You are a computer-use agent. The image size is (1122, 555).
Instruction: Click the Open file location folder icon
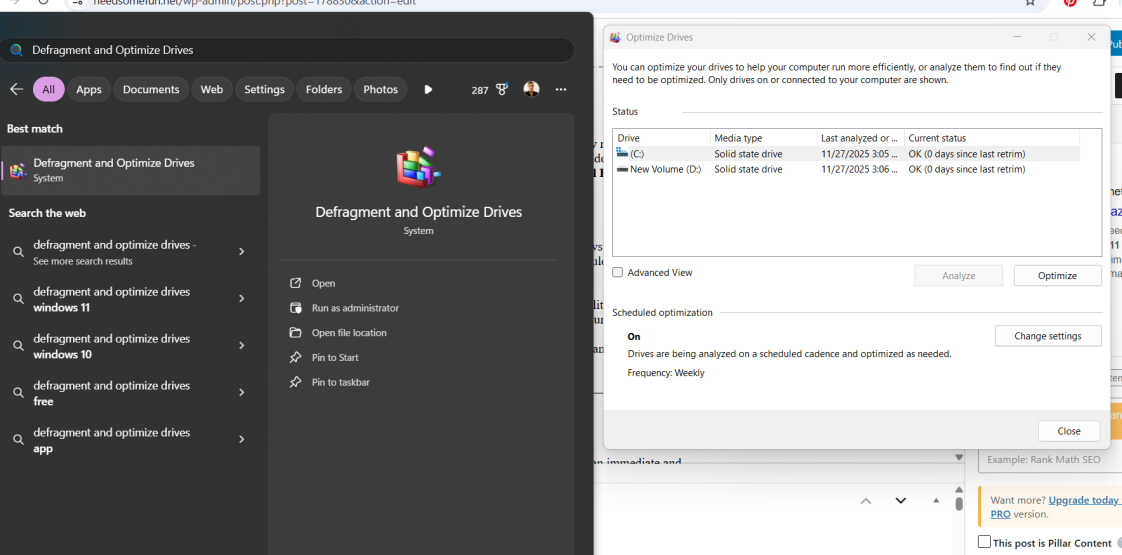[296, 333]
